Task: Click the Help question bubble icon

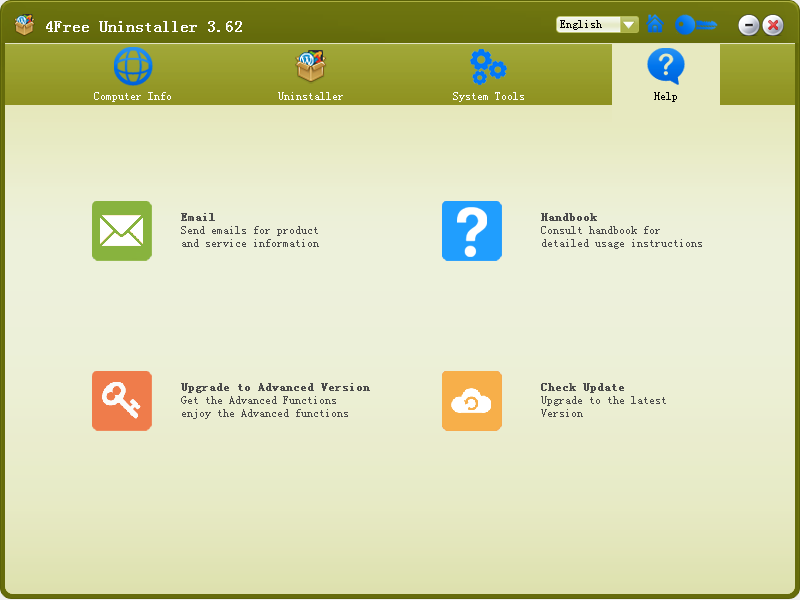Action: (x=666, y=66)
